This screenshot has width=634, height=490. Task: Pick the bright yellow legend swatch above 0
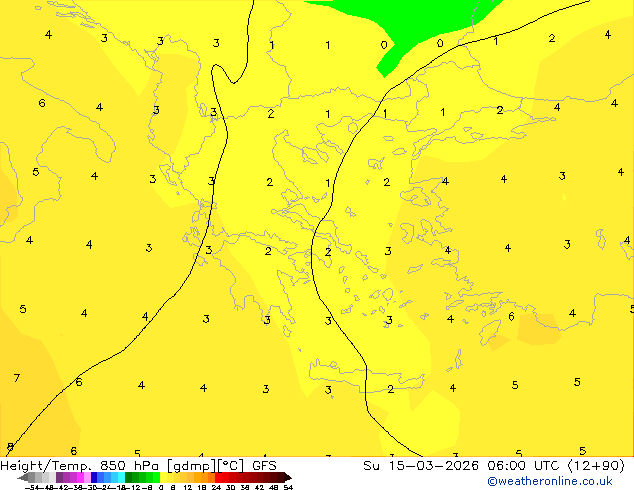pyautogui.click(x=163, y=477)
